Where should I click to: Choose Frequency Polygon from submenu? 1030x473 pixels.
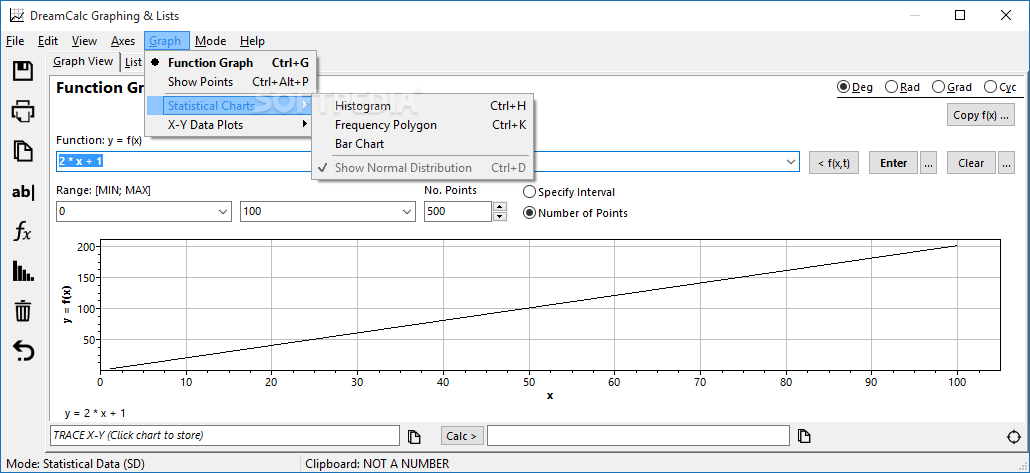pyautogui.click(x=422, y=125)
